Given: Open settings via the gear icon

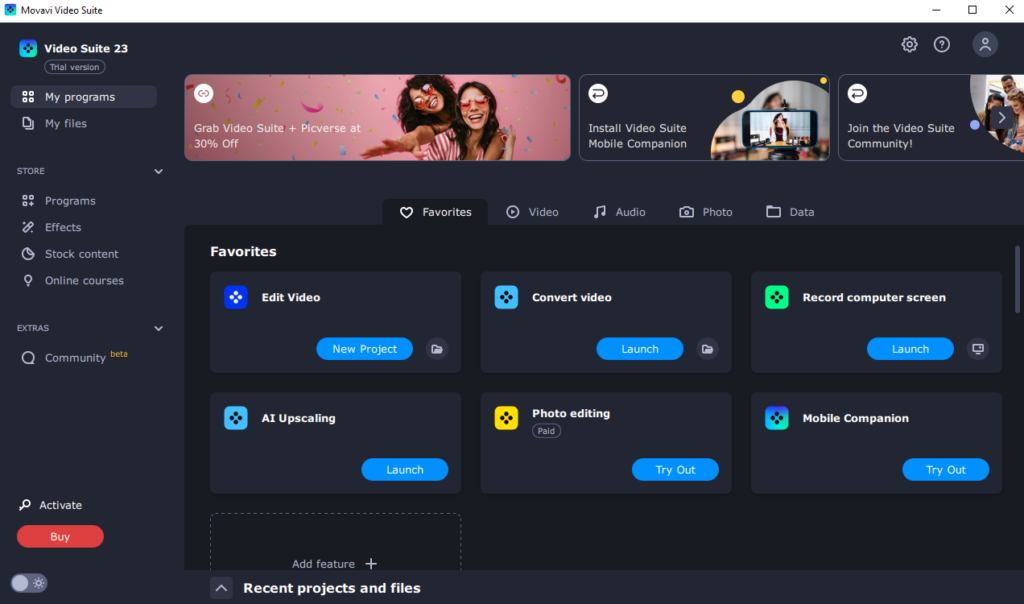Looking at the screenshot, I should 909,44.
